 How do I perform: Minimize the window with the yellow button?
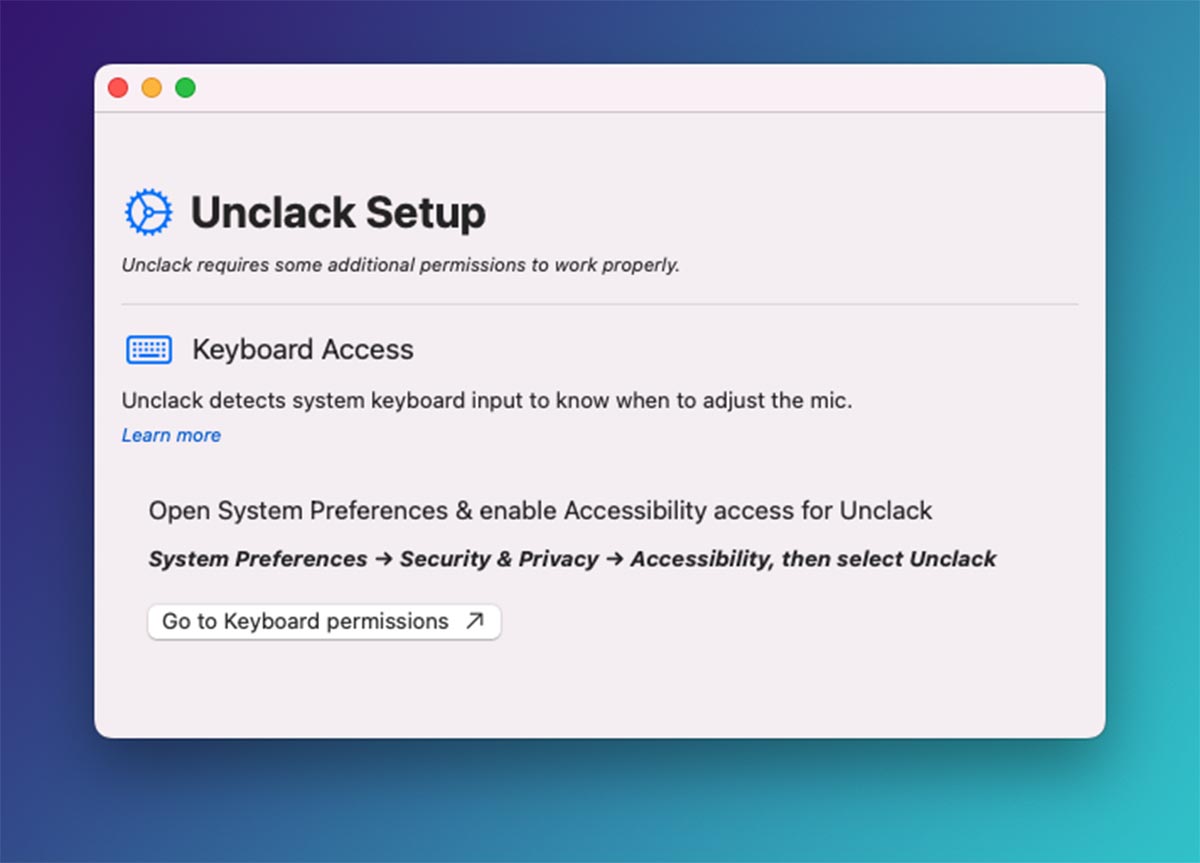click(x=152, y=88)
